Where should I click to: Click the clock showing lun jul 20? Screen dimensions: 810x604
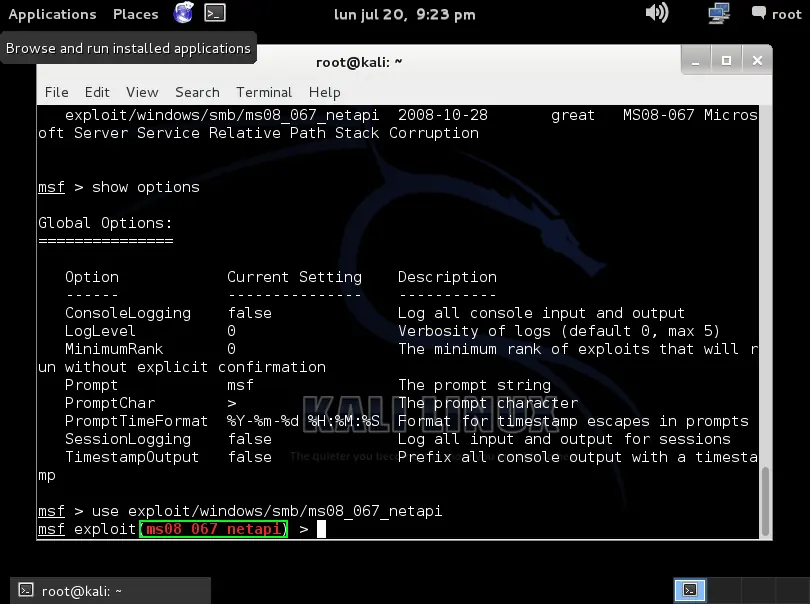(x=404, y=14)
